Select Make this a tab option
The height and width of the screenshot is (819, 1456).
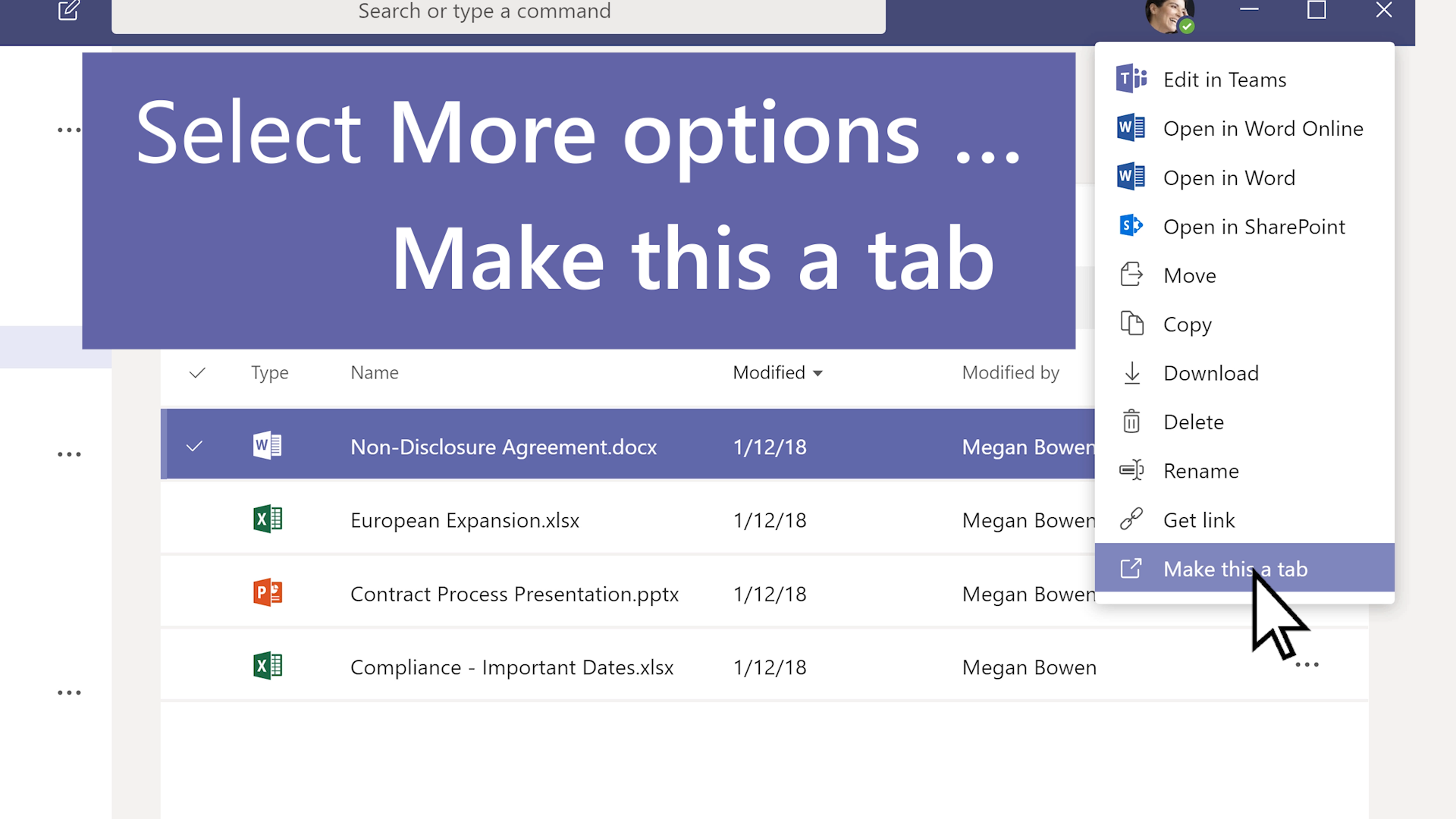[x=1237, y=568]
